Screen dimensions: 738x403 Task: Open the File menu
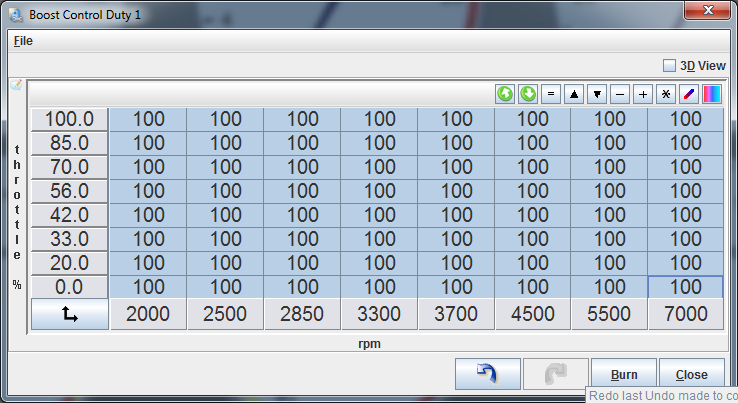23,41
